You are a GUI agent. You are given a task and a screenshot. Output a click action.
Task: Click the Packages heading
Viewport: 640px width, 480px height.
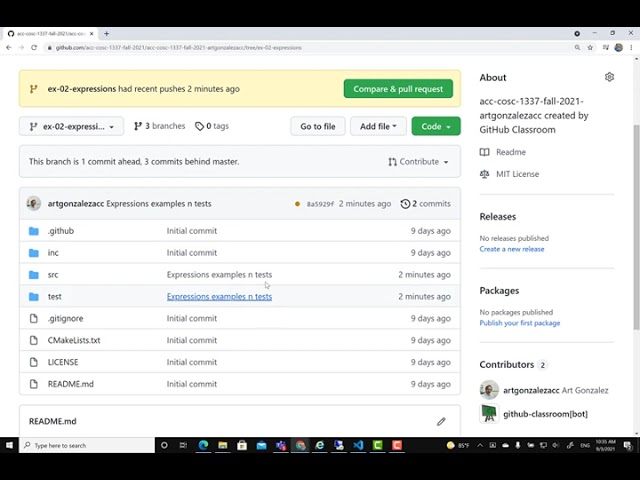pyautogui.click(x=499, y=291)
